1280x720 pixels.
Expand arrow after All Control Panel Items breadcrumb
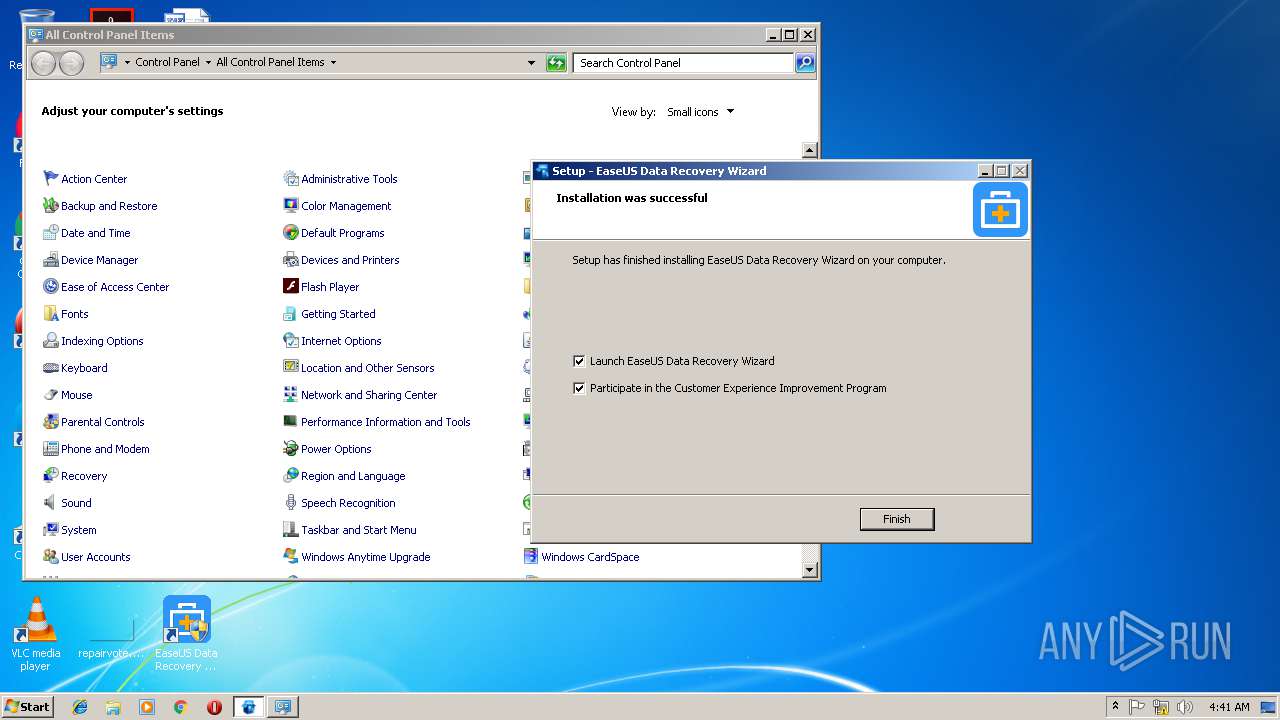(x=333, y=62)
